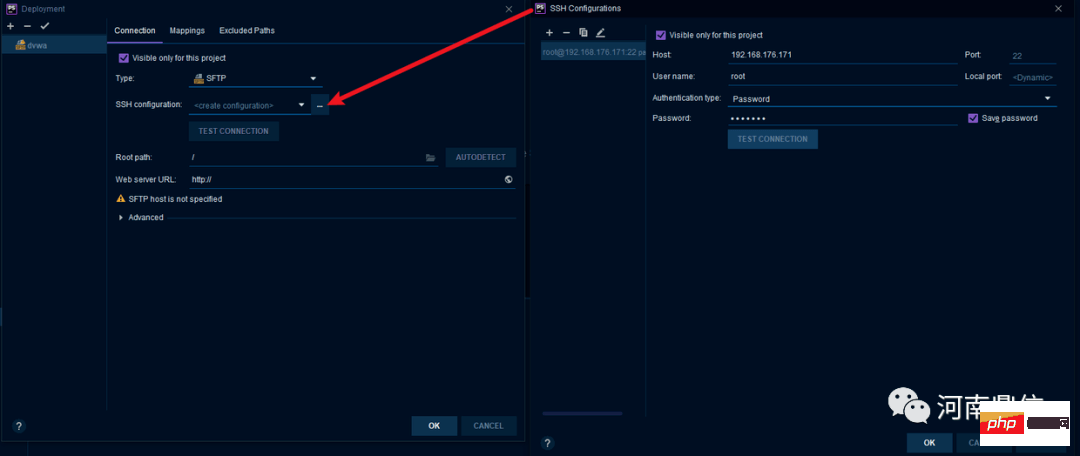The image size is (1080, 456).
Task: Open the Excluded Paths tab
Action: [247, 30]
